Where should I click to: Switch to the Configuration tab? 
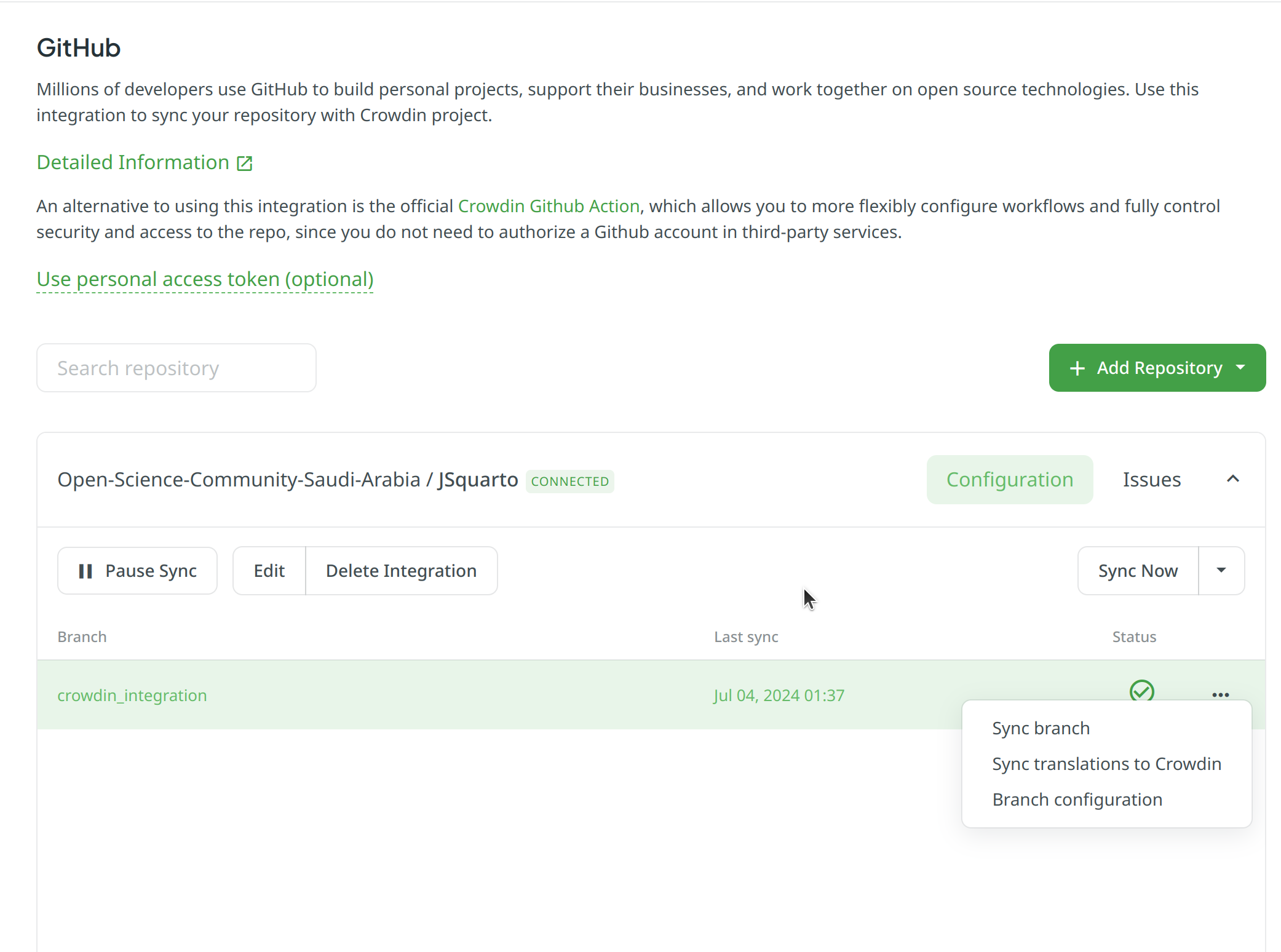[1010, 480]
